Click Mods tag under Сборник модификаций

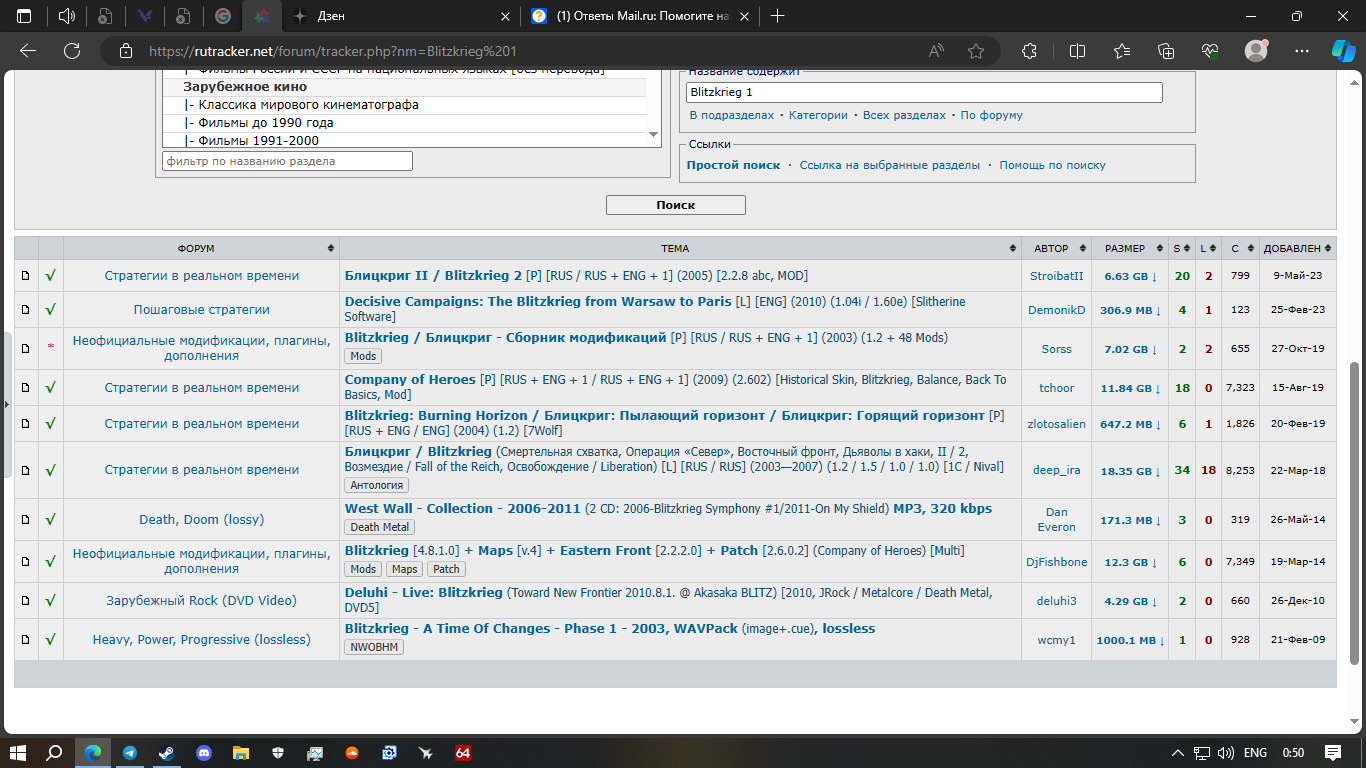[363, 356]
